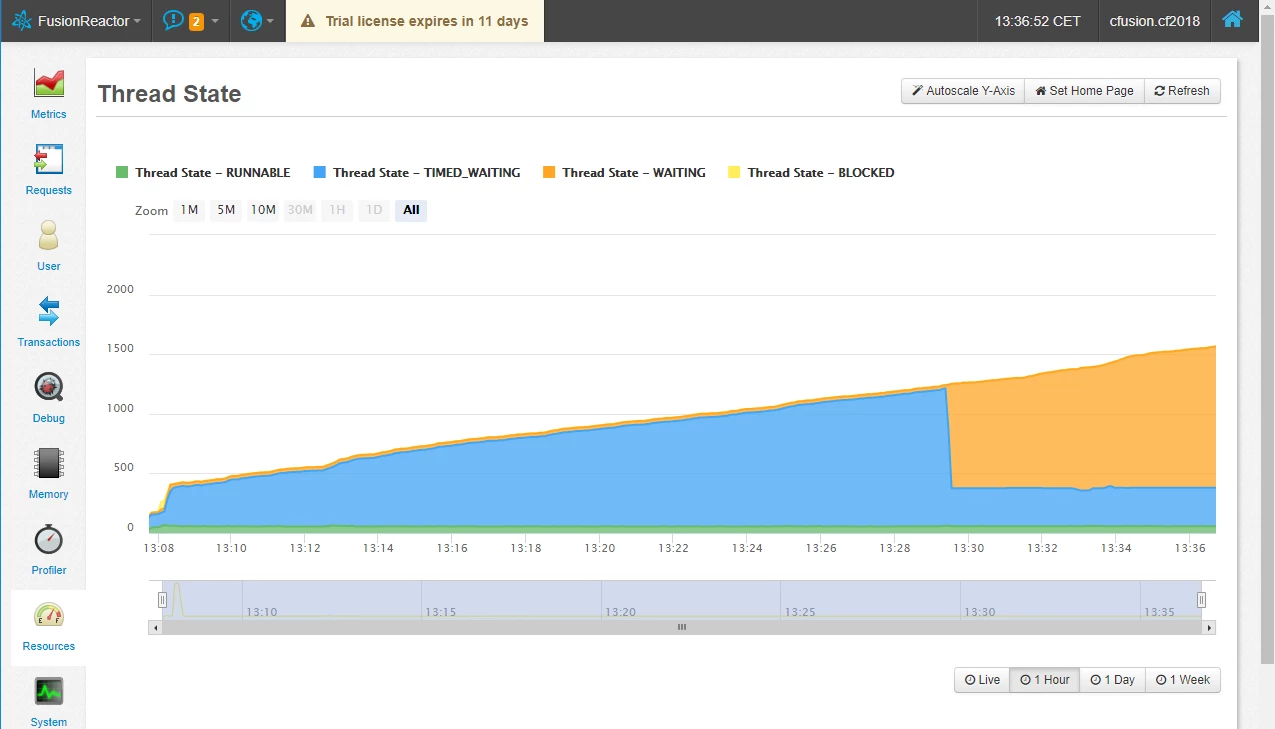1275x729 pixels.
Task: Open the User sidebar icon
Action: coord(48,235)
